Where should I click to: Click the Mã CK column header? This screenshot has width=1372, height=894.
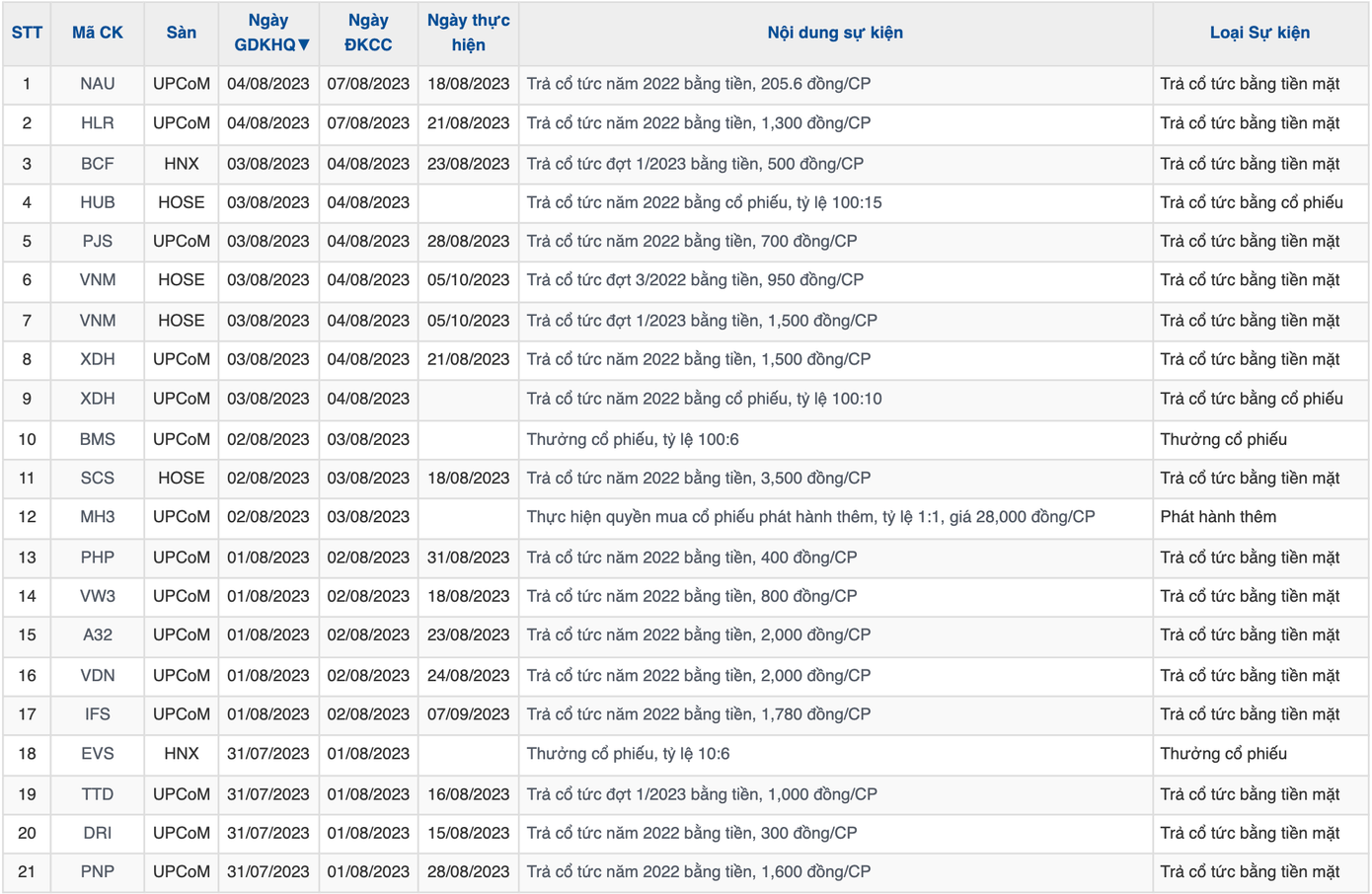97,33
